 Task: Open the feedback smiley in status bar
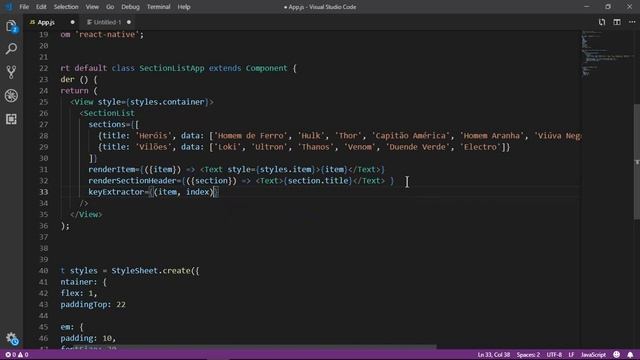tap(616, 355)
